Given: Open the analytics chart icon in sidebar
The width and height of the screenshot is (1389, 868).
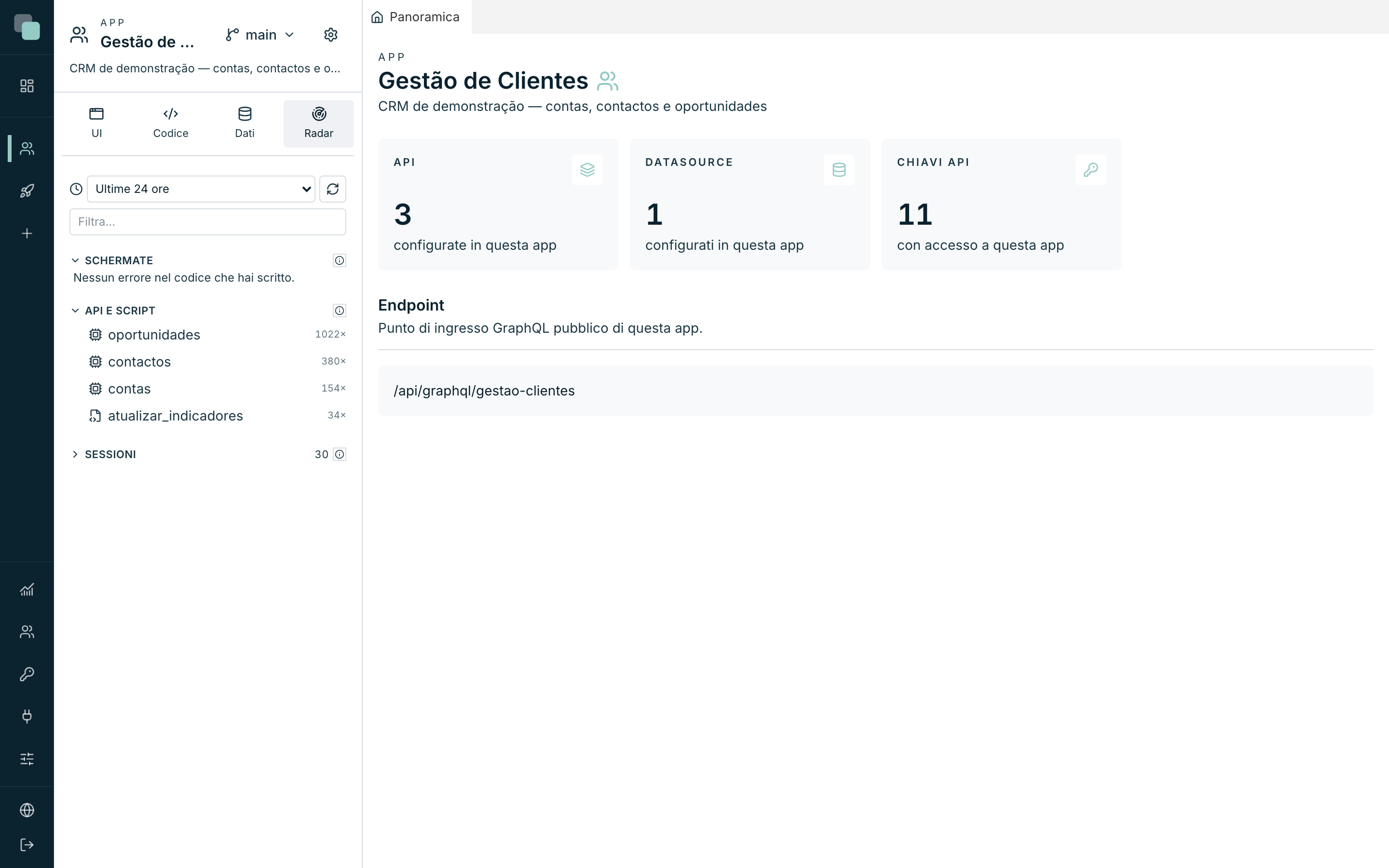Looking at the screenshot, I should point(27,590).
